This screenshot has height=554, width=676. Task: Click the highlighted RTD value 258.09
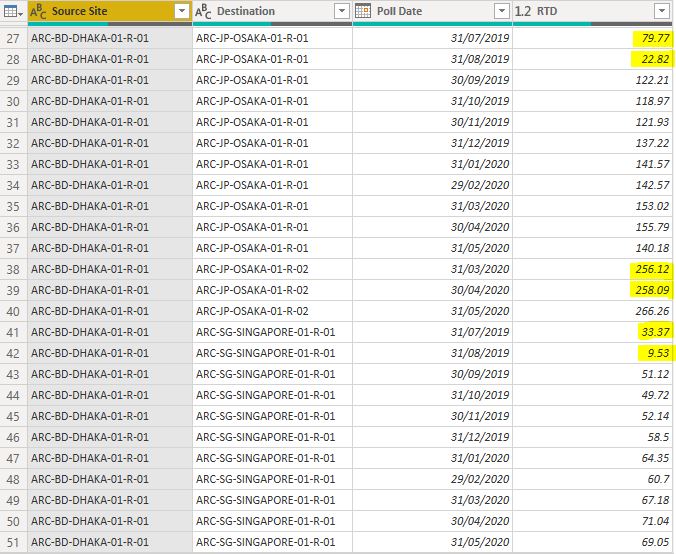click(x=653, y=290)
